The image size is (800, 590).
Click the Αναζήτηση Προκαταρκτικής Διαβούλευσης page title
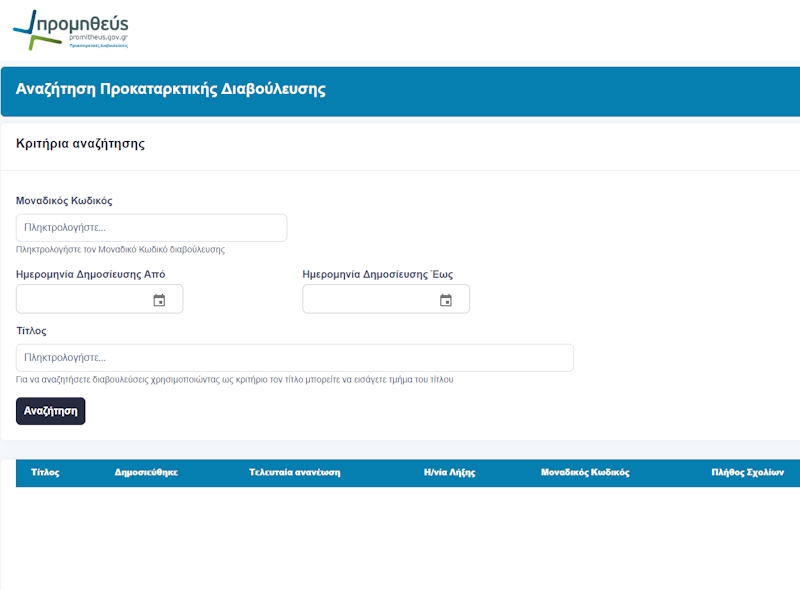tap(171, 89)
